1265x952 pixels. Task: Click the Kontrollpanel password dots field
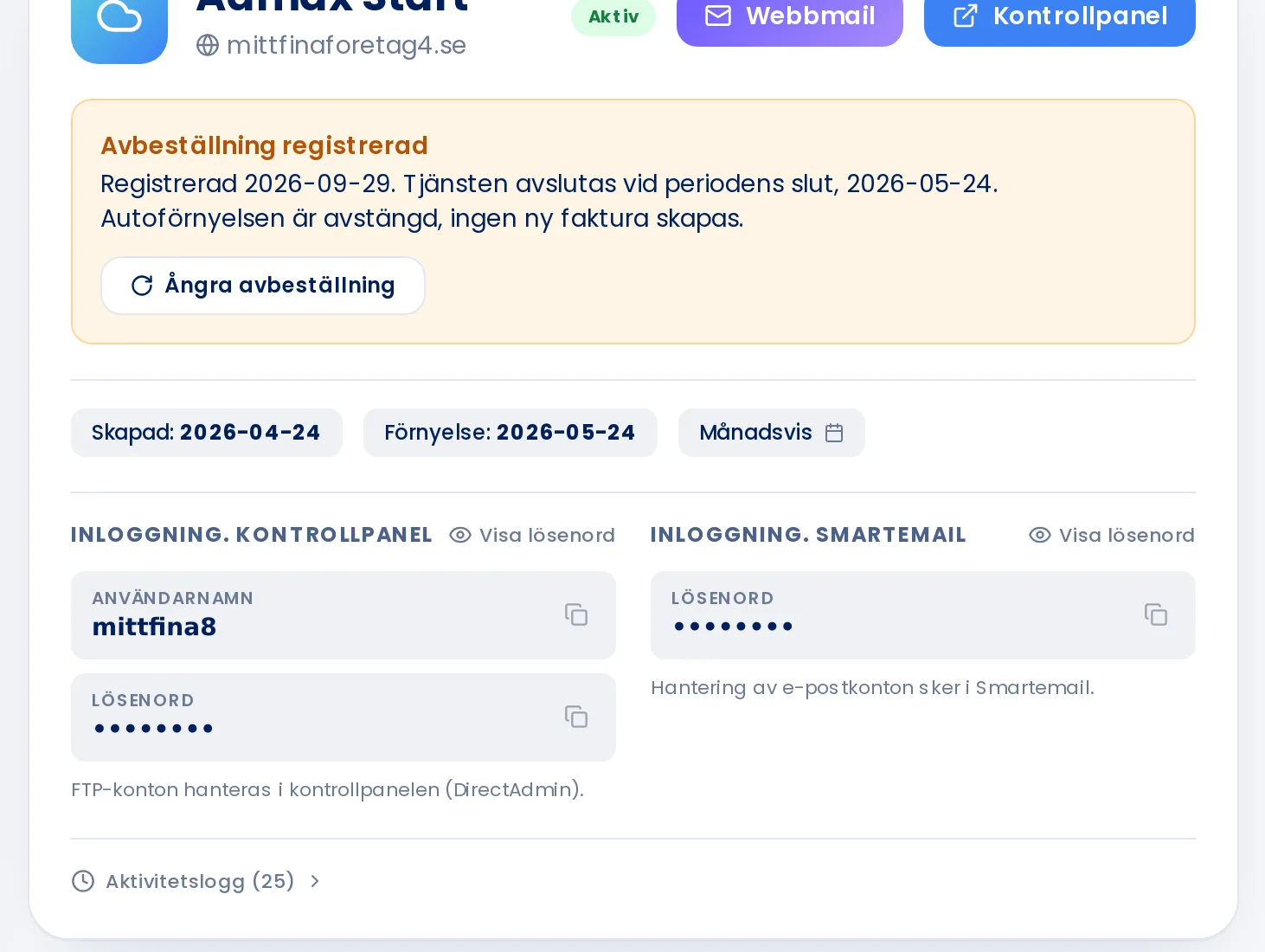pos(344,717)
